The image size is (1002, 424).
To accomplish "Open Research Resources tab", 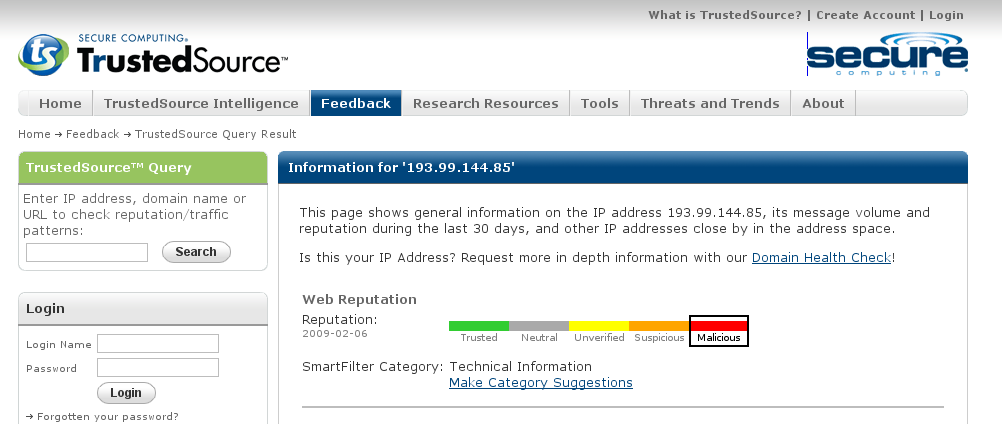I will coord(486,103).
